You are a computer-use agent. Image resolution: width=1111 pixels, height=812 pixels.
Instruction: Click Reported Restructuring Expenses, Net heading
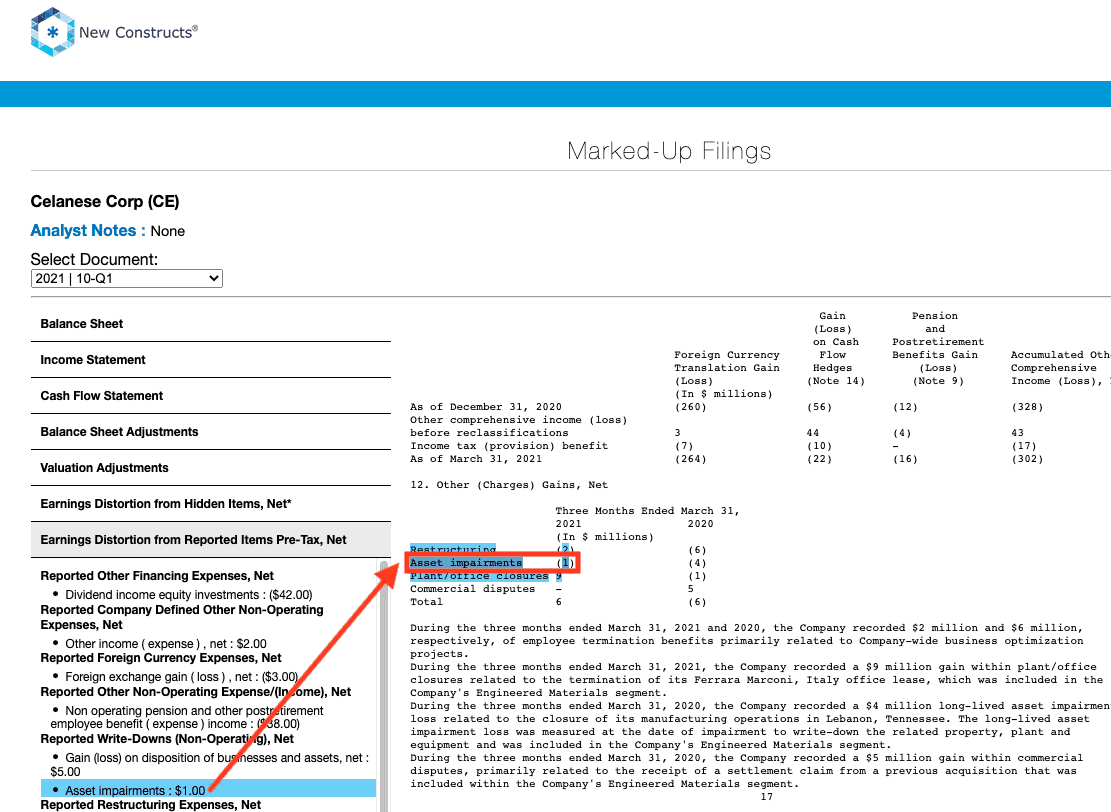150,805
